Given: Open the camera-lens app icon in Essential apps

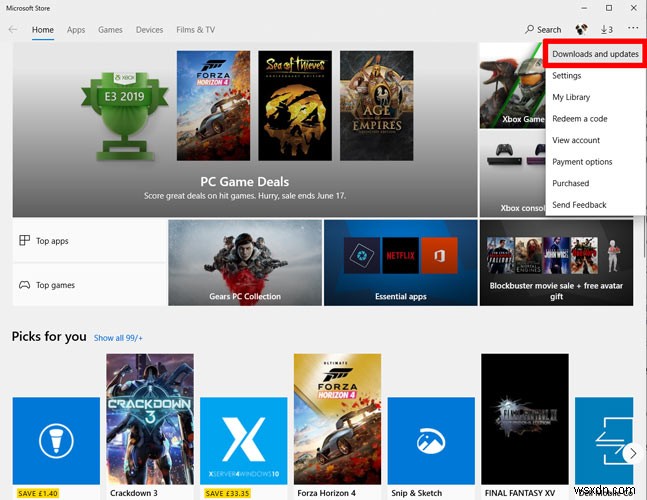Looking at the screenshot, I should tap(361, 255).
